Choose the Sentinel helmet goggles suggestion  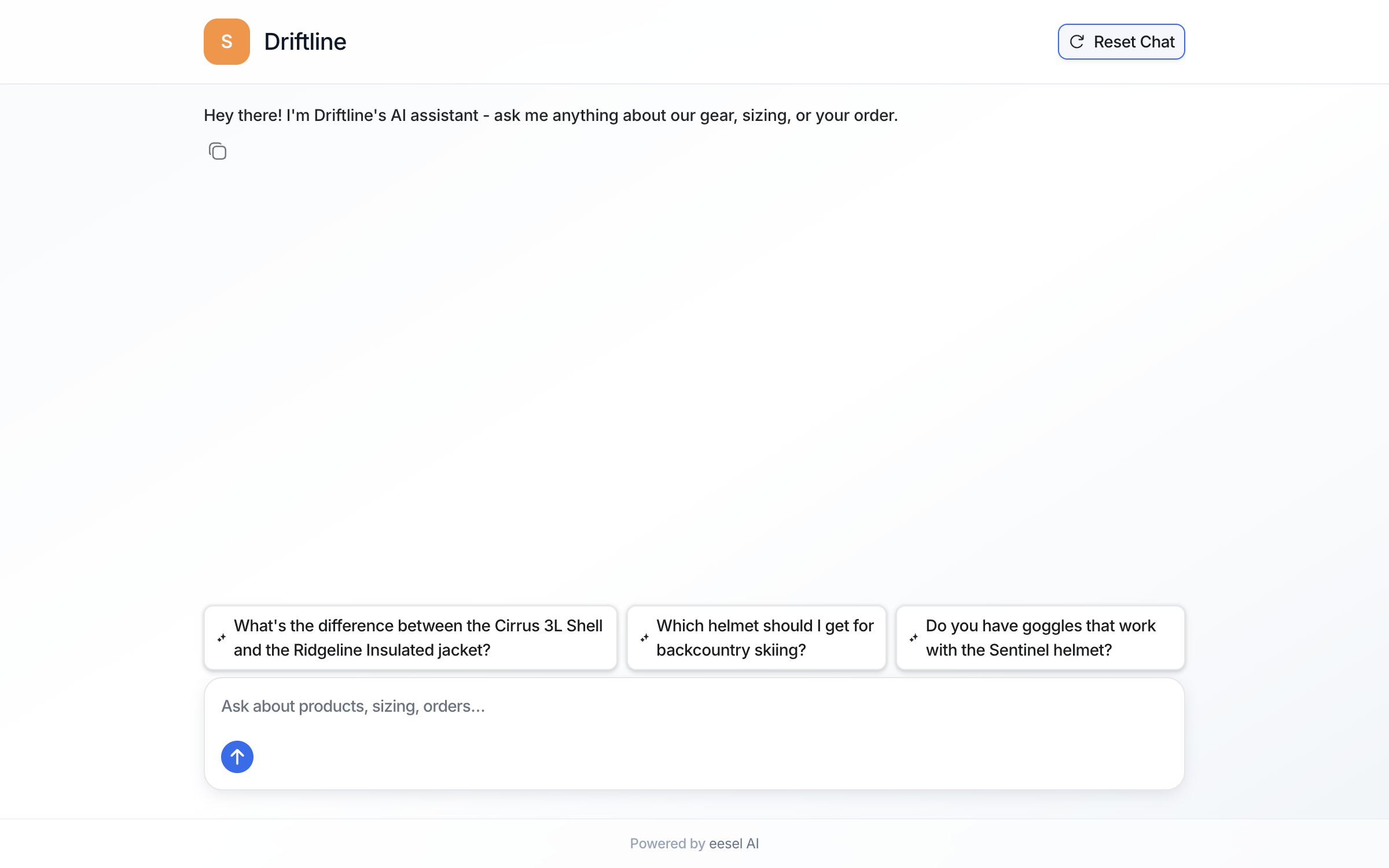tap(1040, 638)
